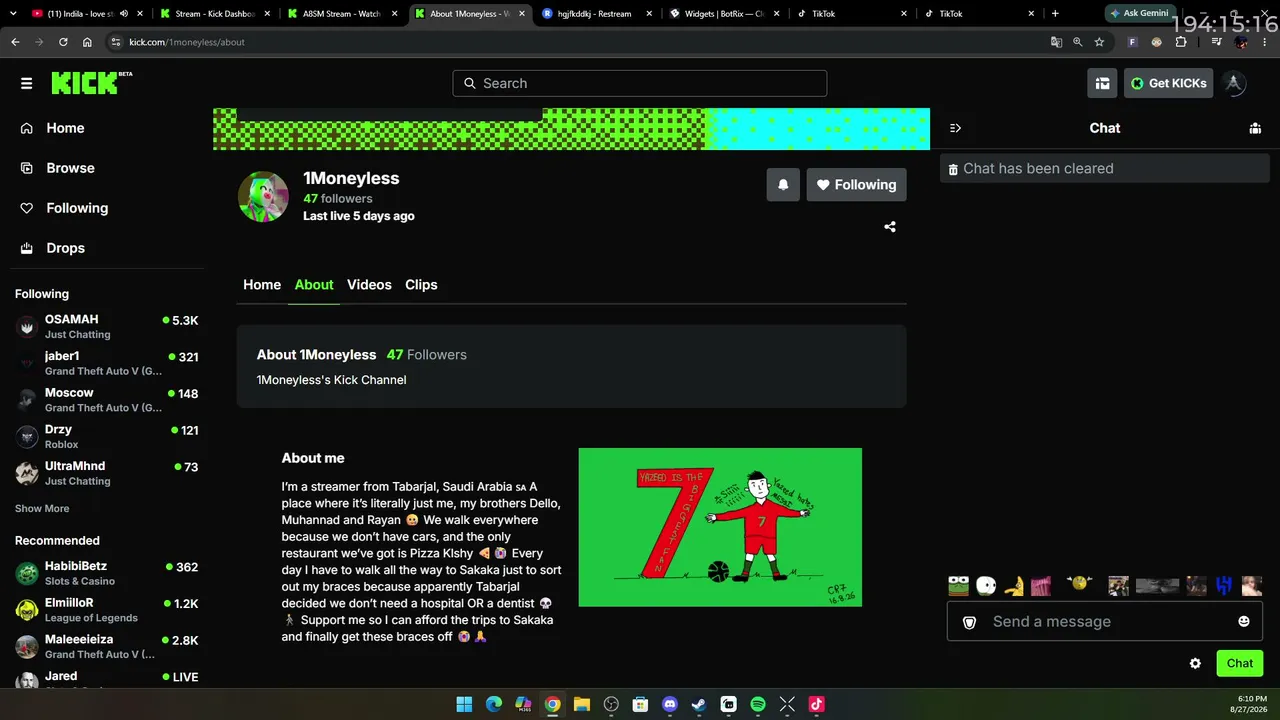This screenshot has height=720, width=1280.
Task: Switch to the Videos tab
Action: click(369, 285)
